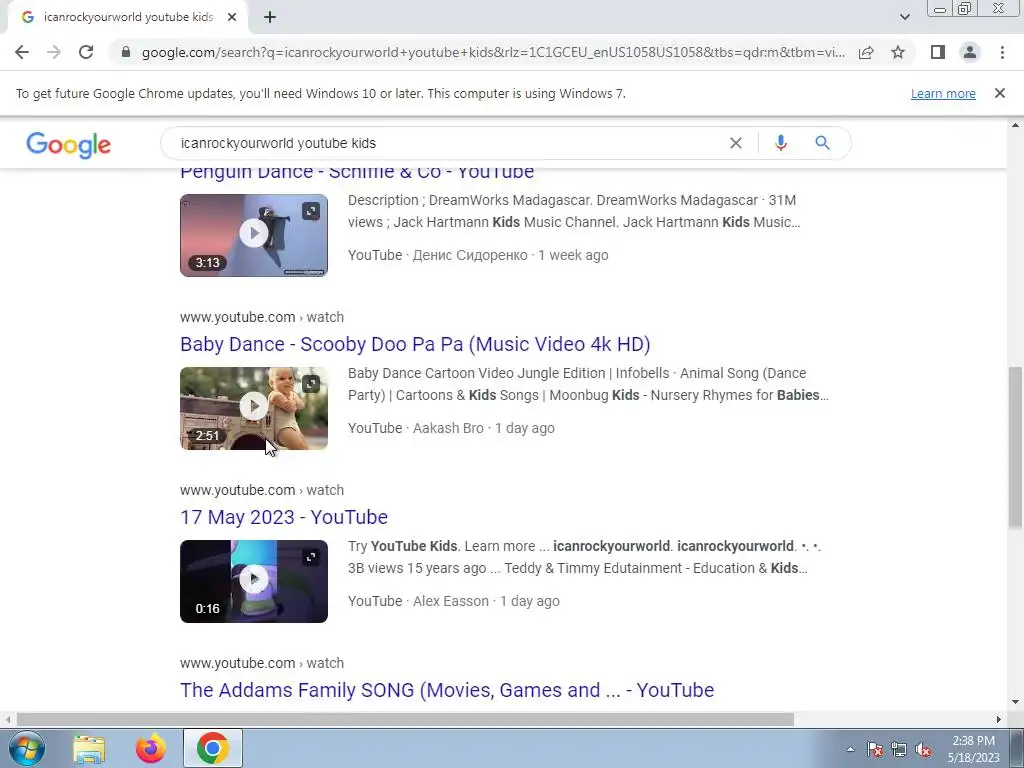Open Penguin Dance - Schiffle & Co link
The width and height of the screenshot is (1024, 768).
click(357, 172)
